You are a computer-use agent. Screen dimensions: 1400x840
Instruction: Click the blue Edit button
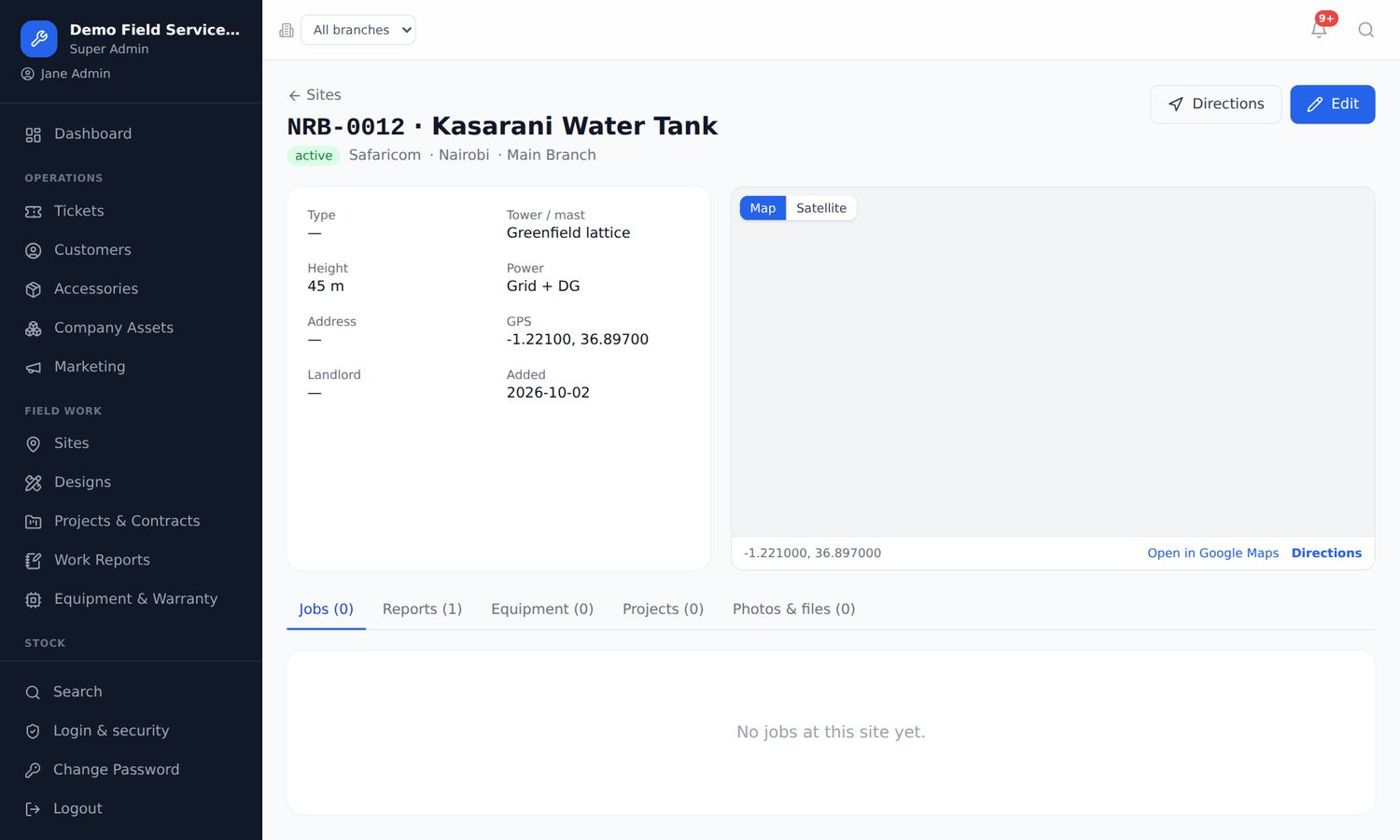[x=1332, y=104]
